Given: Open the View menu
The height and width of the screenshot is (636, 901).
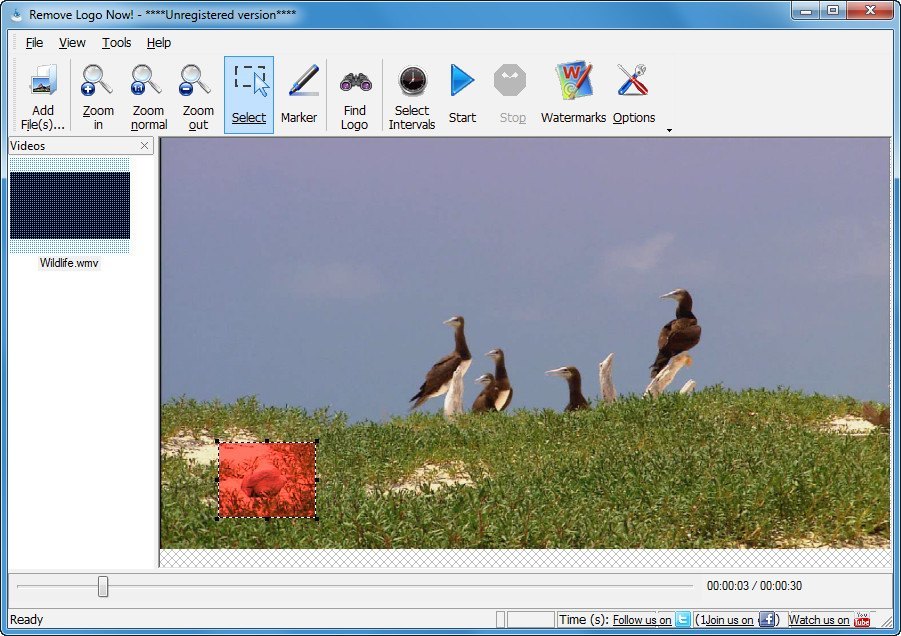Looking at the screenshot, I should [x=72, y=43].
